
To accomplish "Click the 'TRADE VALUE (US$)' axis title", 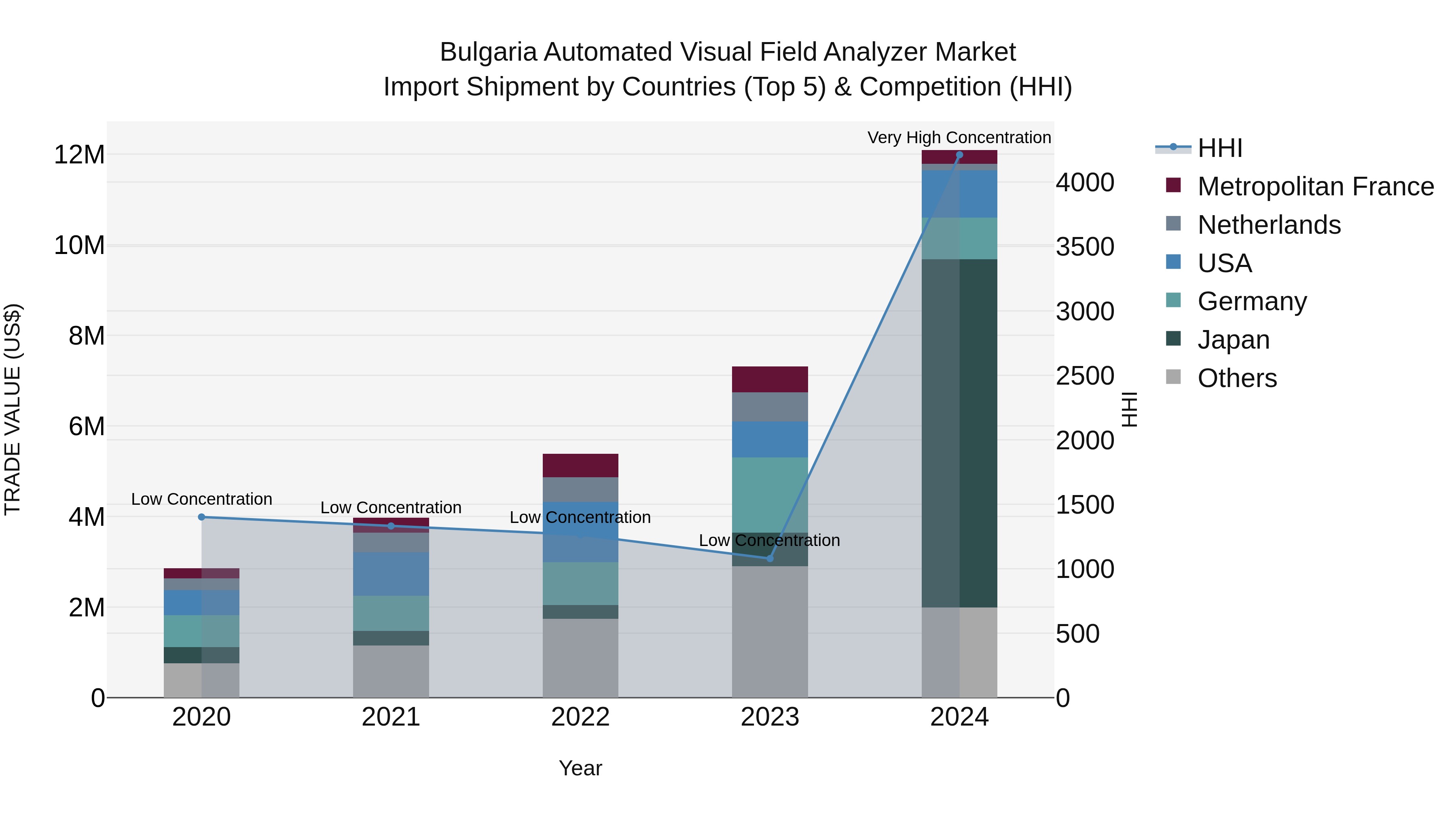I will (x=13, y=409).
